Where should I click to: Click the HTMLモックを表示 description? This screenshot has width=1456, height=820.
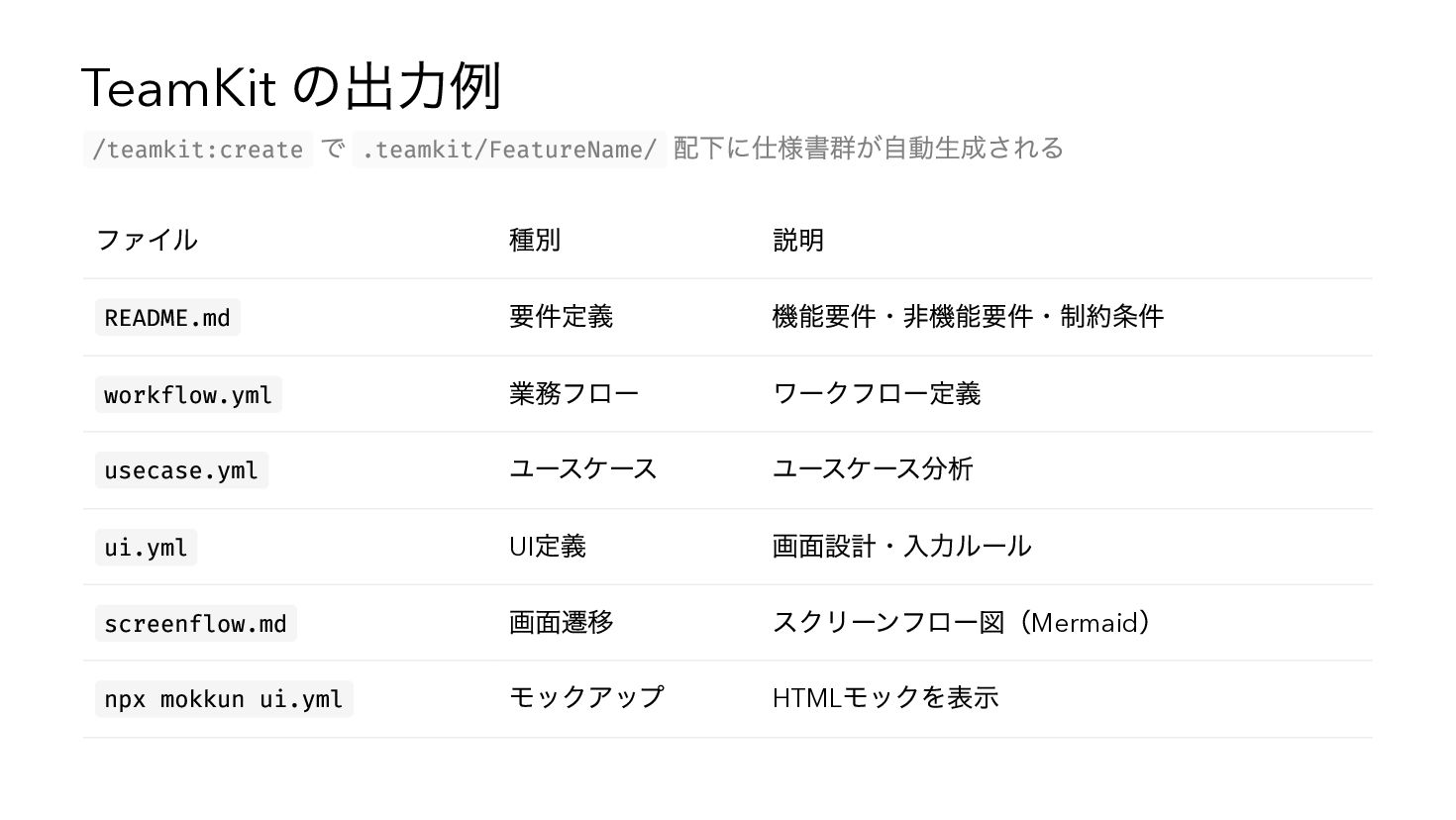click(x=884, y=698)
